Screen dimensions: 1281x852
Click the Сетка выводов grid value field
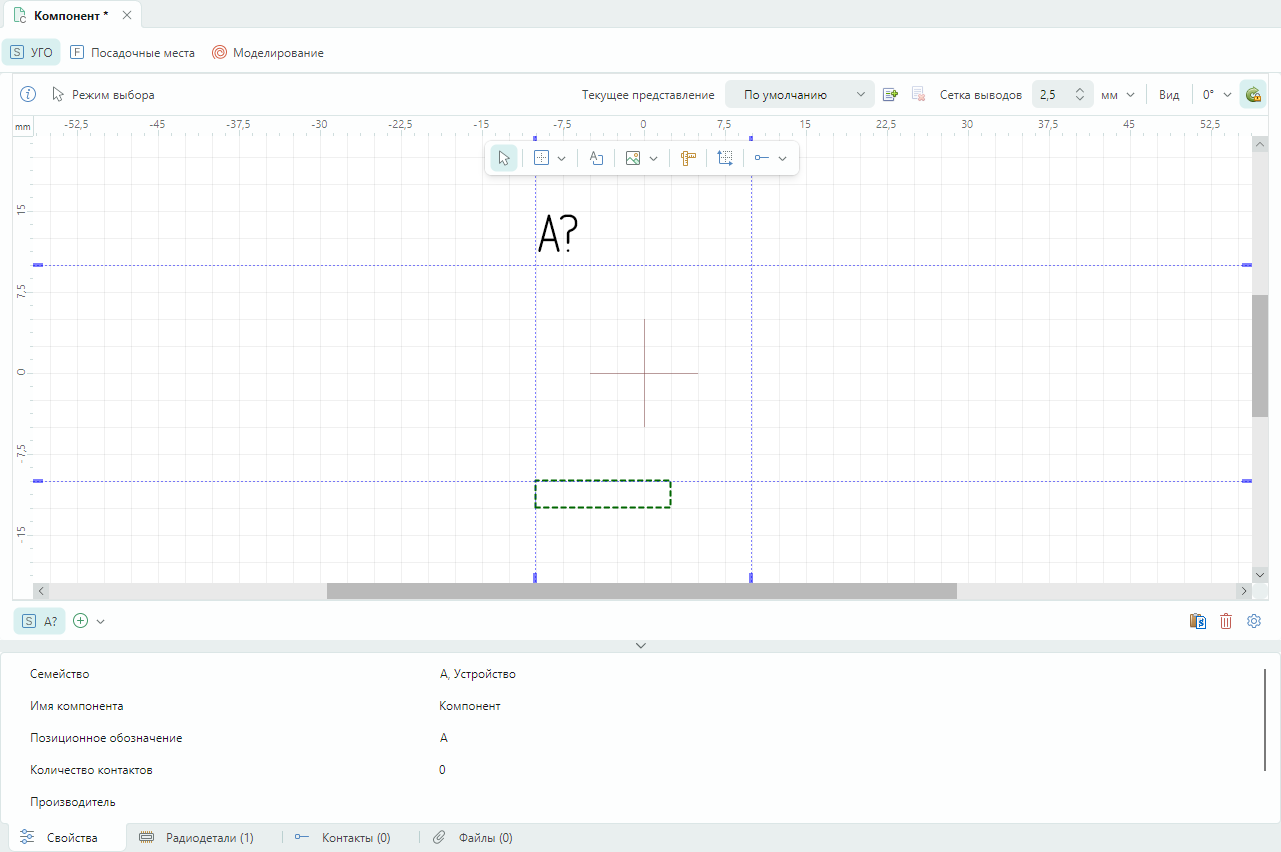pyautogui.click(x=1051, y=95)
